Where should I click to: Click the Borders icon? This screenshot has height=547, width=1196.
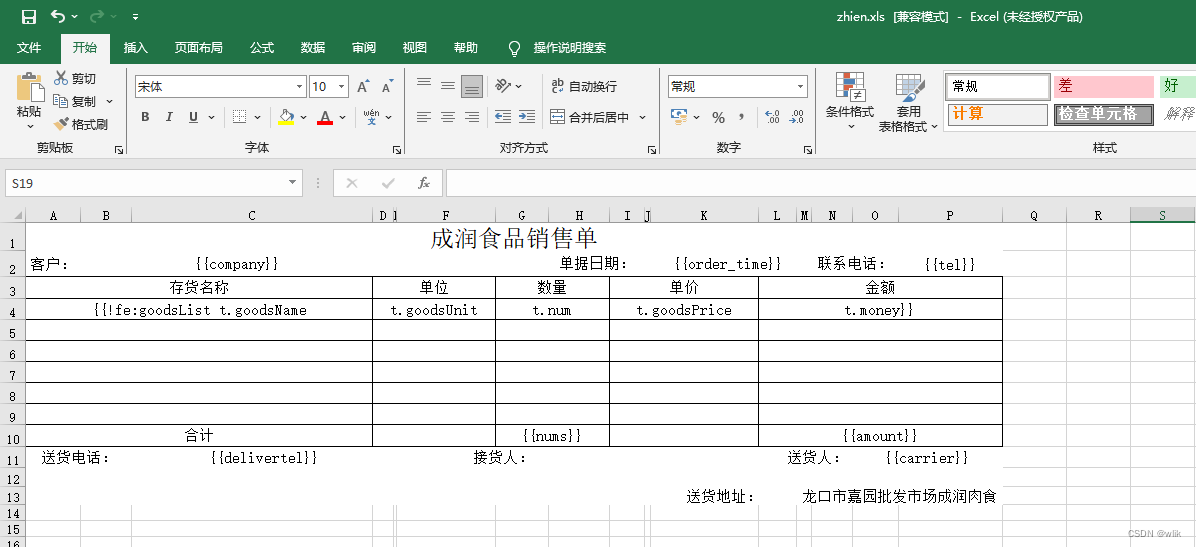coord(240,117)
